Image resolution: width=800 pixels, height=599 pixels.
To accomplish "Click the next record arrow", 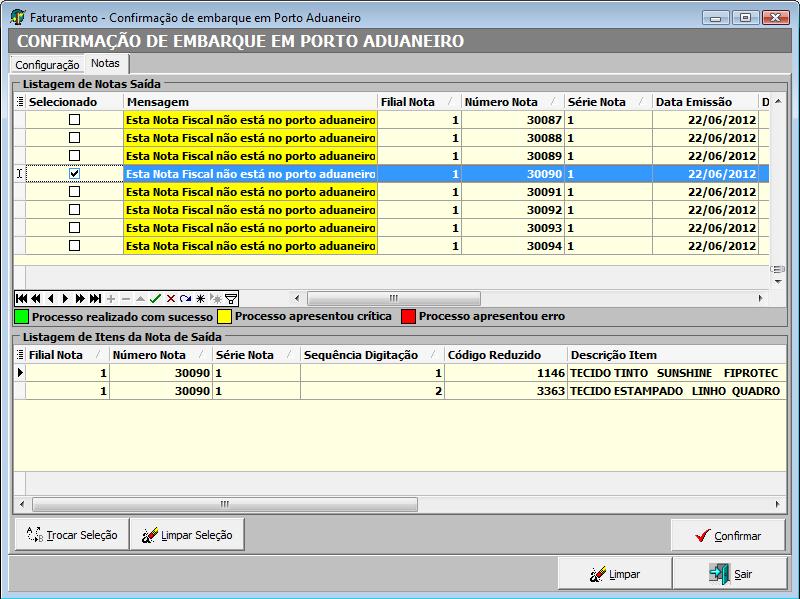I will point(65,298).
